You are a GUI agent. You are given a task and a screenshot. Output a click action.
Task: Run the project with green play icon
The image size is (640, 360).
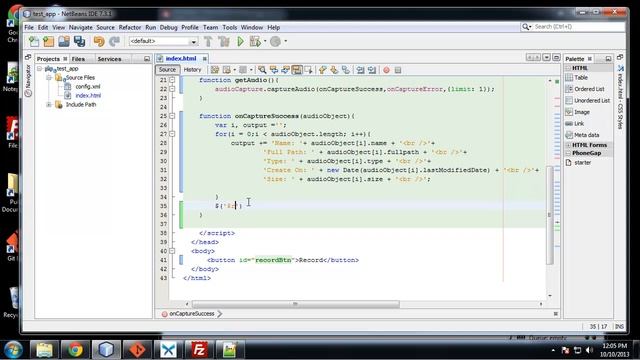[240, 41]
